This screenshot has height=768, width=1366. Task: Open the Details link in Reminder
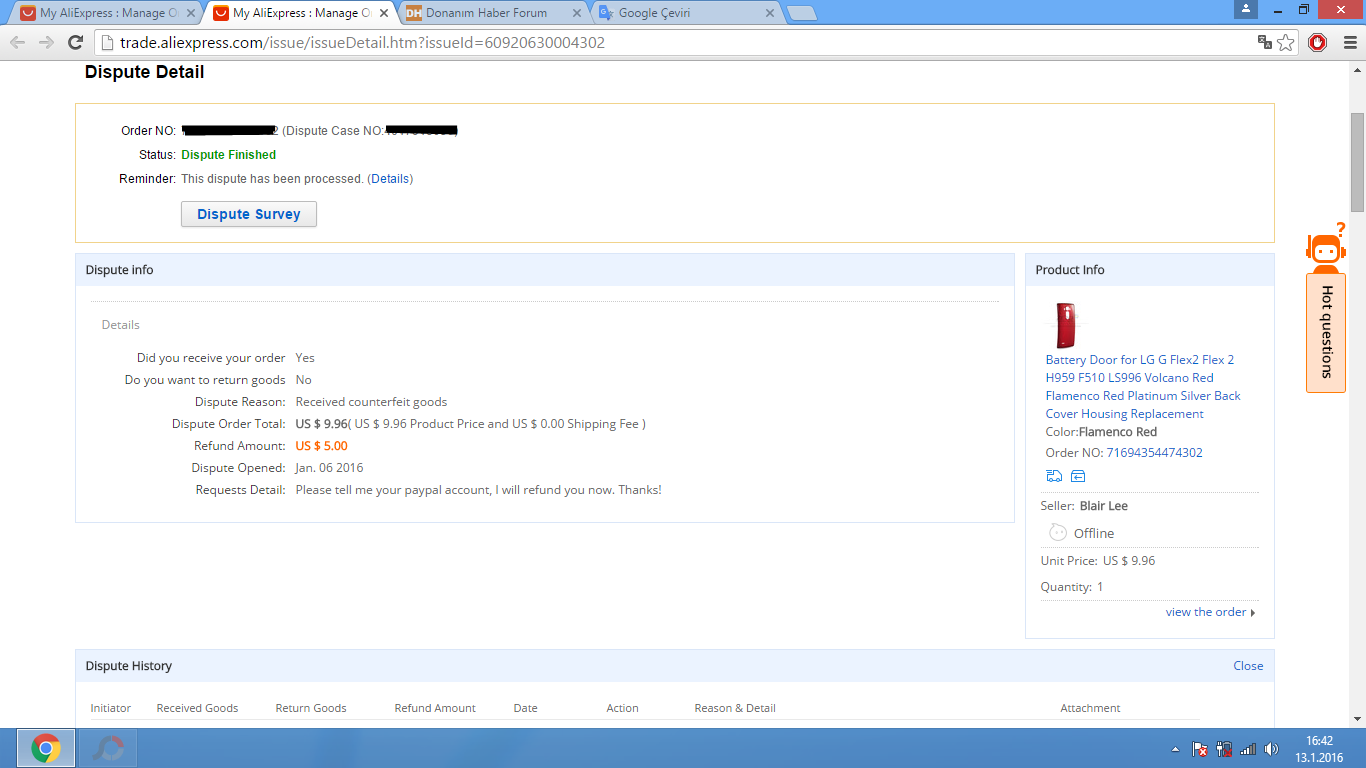(391, 179)
